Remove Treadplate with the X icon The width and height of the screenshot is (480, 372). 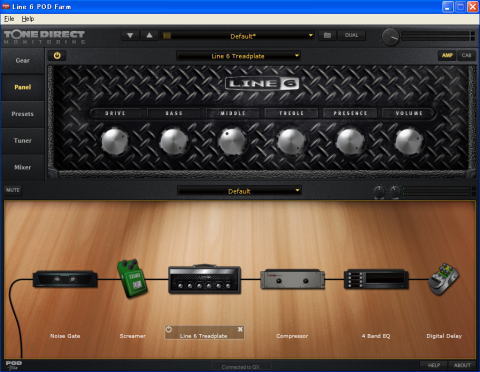(x=240, y=329)
